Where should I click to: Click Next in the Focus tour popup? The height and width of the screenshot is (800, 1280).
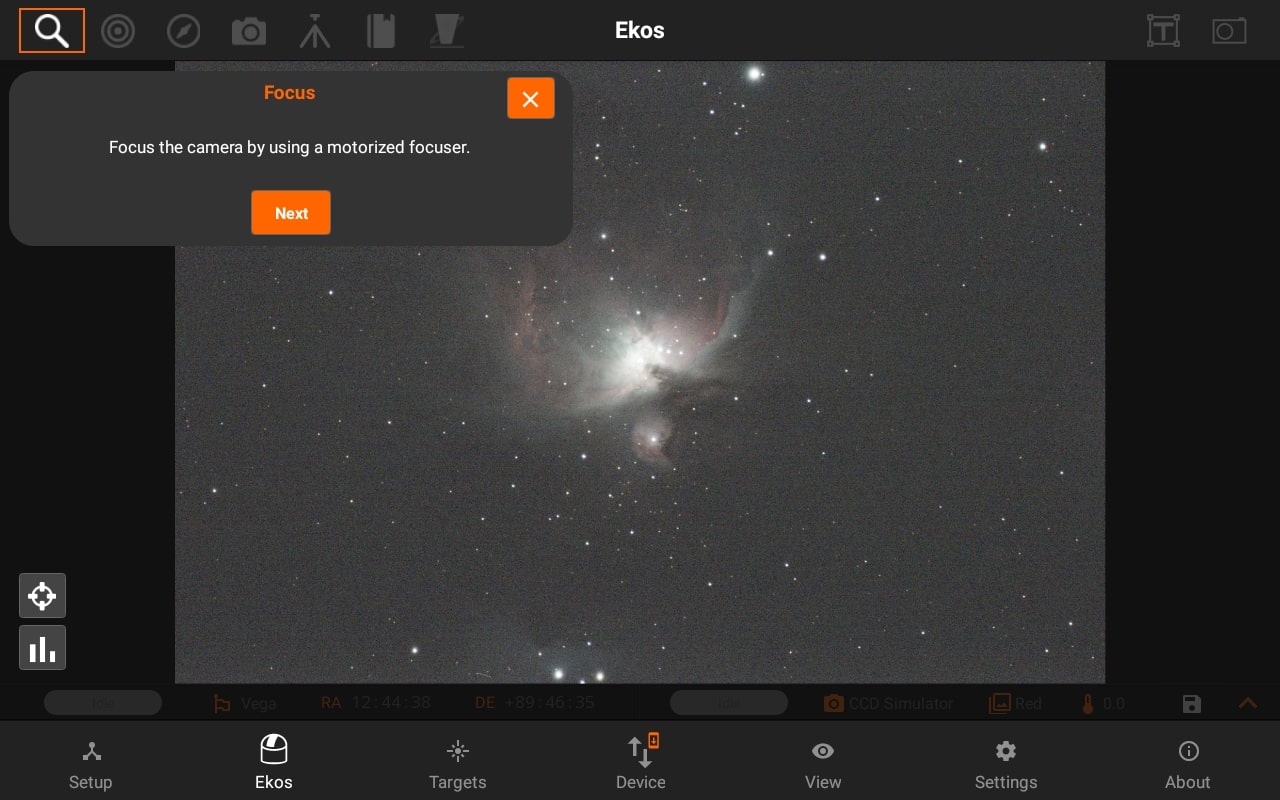click(291, 213)
